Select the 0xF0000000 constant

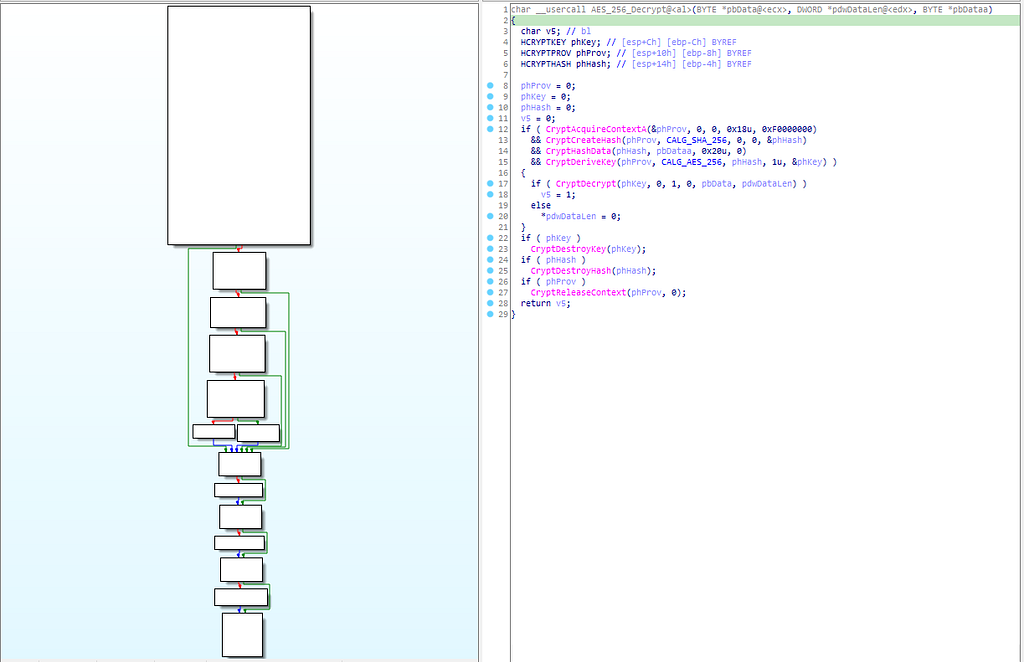[787, 129]
